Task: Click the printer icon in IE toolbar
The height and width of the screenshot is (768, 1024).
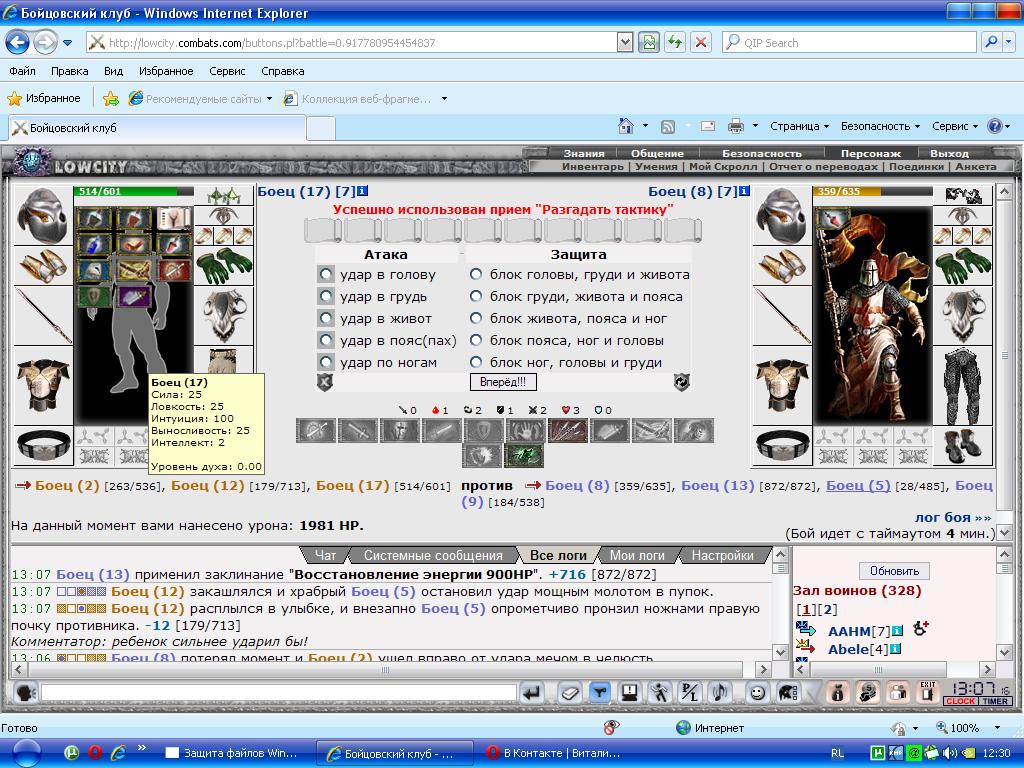Action: click(x=736, y=125)
